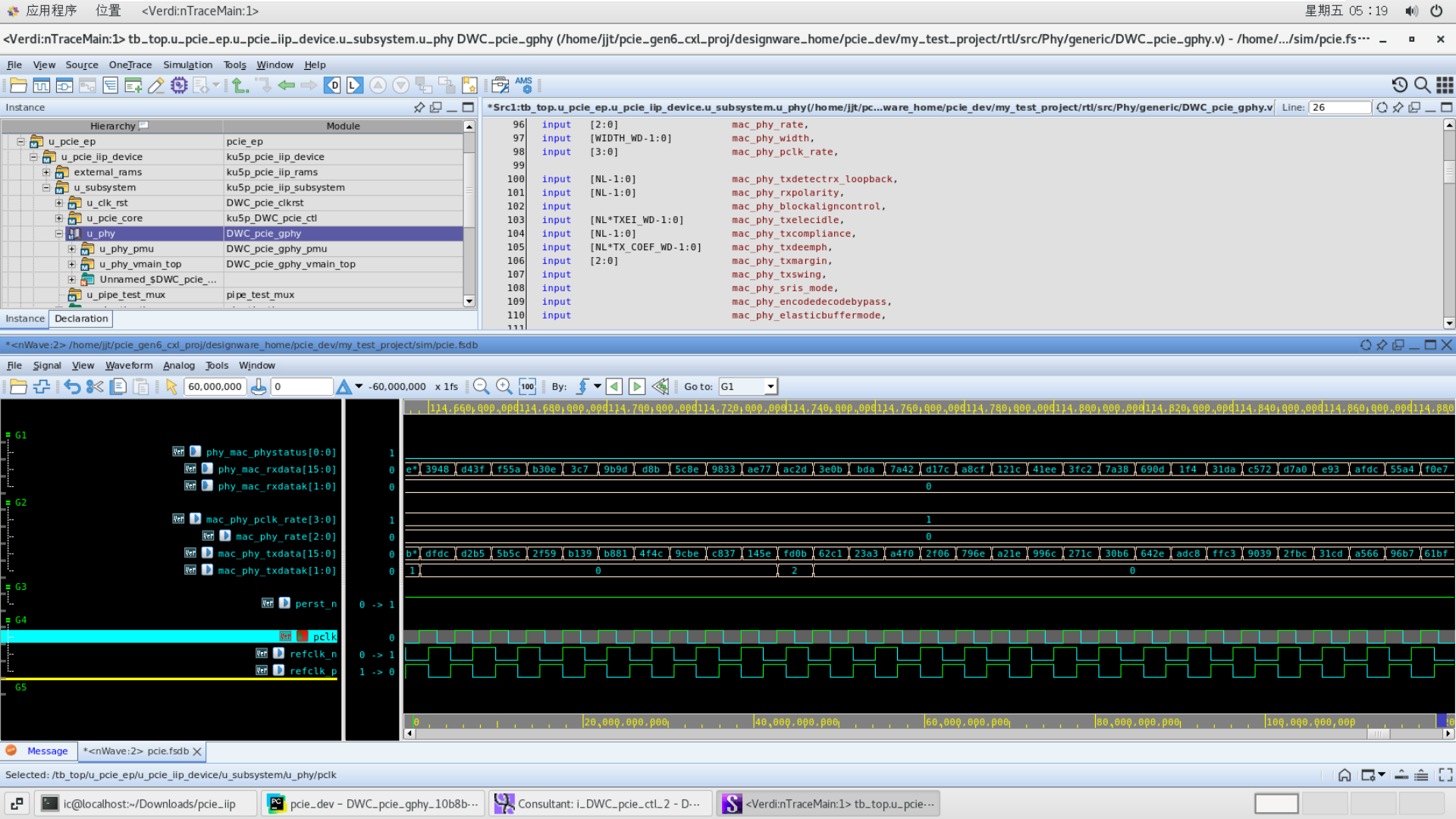Click the scissors cut icon in nWave
Viewport: 1456px width, 819px height.
point(95,387)
